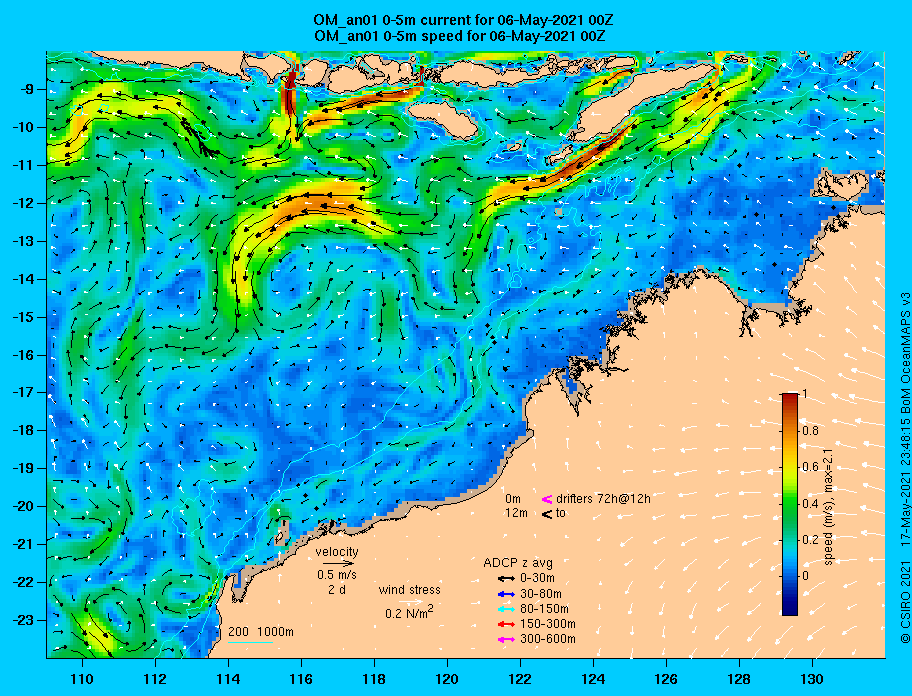Click longitude axis label '120'
The image size is (912, 696).
pyautogui.click(x=447, y=679)
